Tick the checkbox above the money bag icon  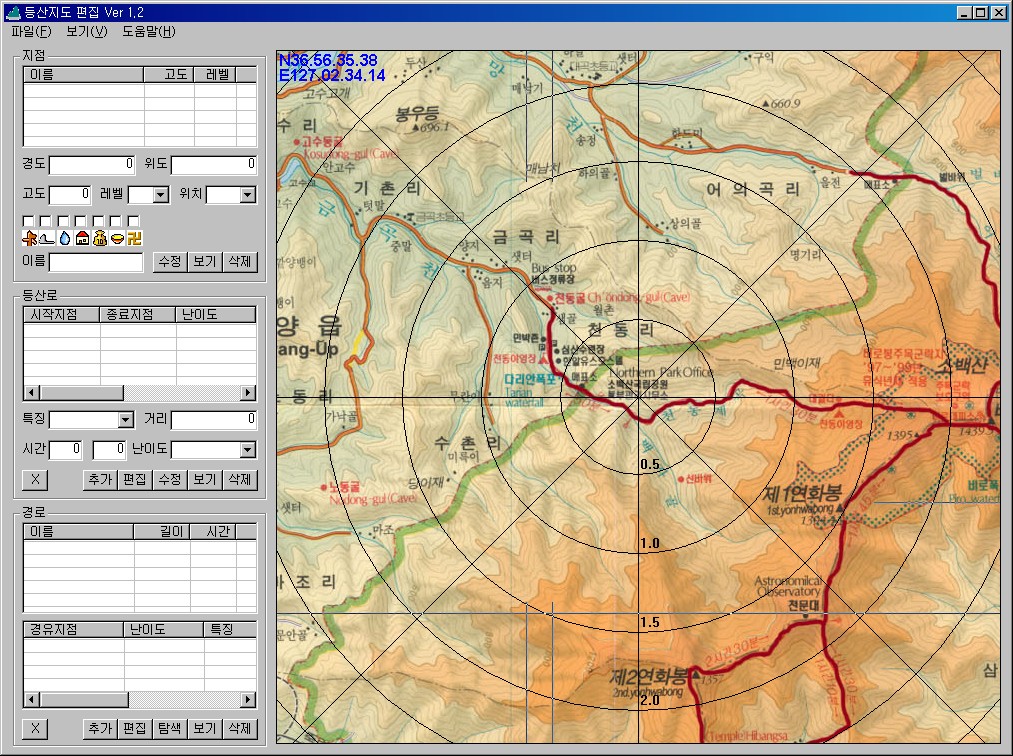[98, 222]
